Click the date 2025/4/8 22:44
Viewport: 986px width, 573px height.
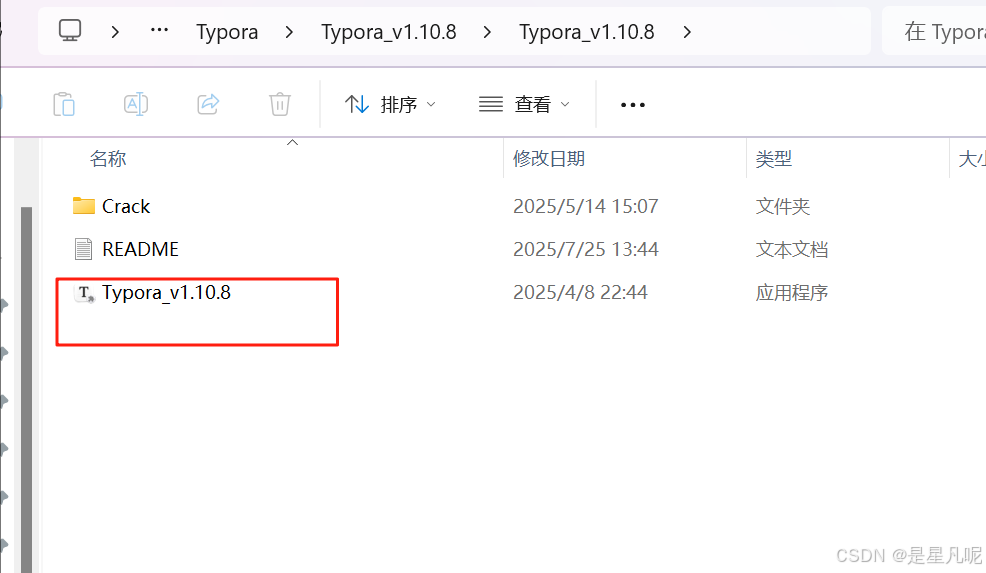(x=580, y=292)
